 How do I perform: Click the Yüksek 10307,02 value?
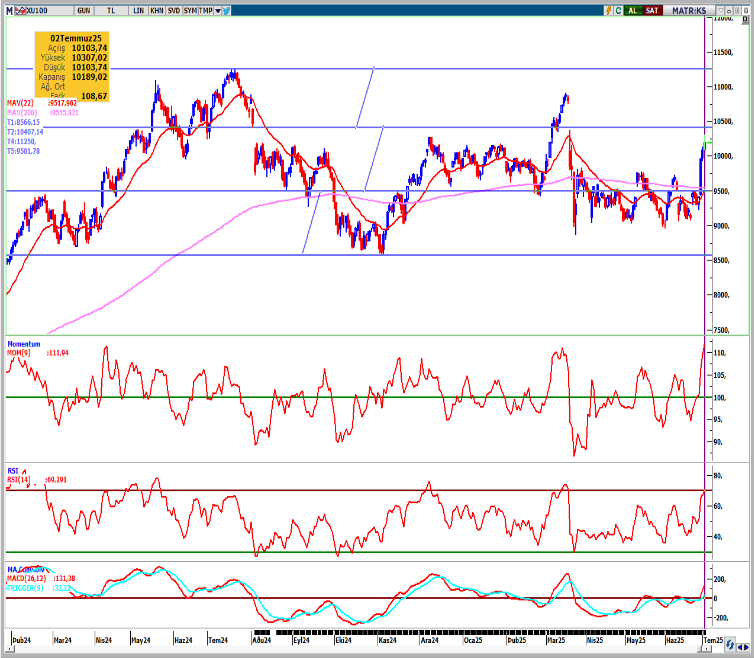89,58
